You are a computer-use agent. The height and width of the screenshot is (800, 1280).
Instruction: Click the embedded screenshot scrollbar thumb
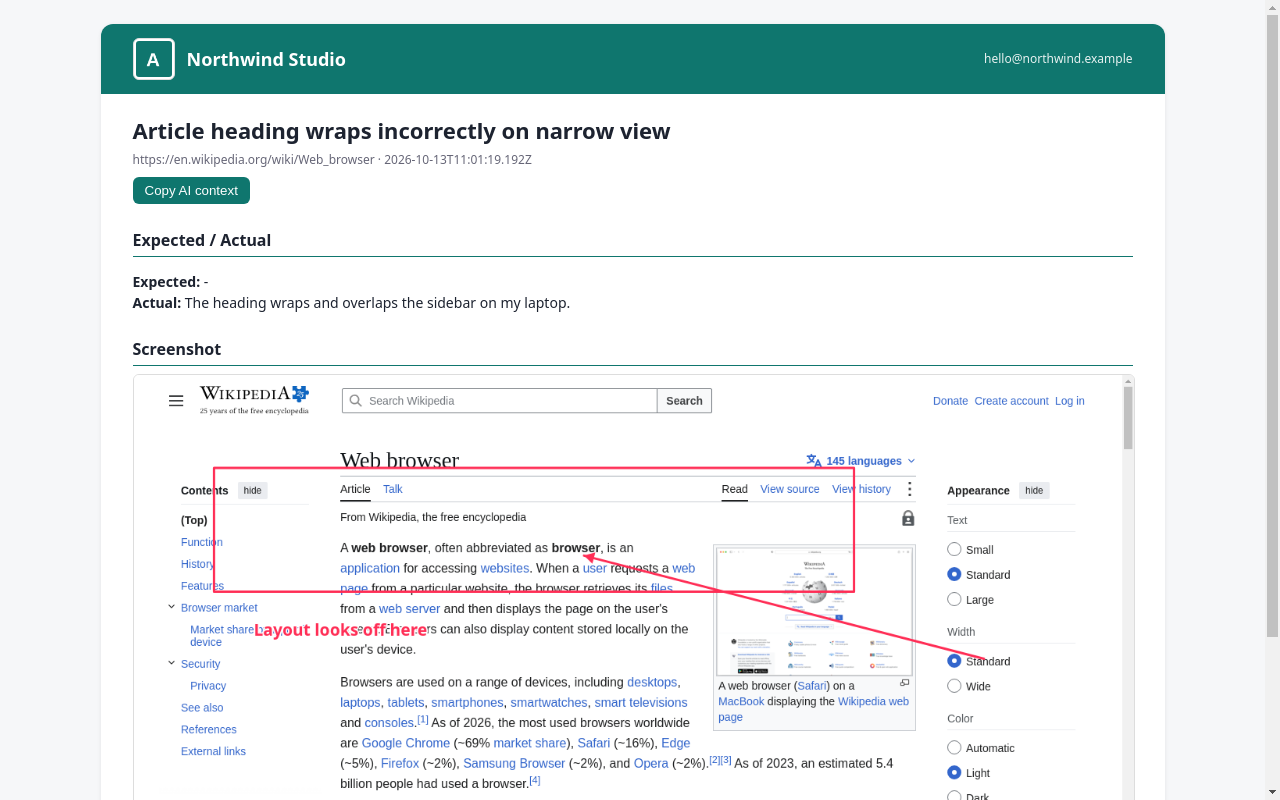click(x=1128, y=418)
